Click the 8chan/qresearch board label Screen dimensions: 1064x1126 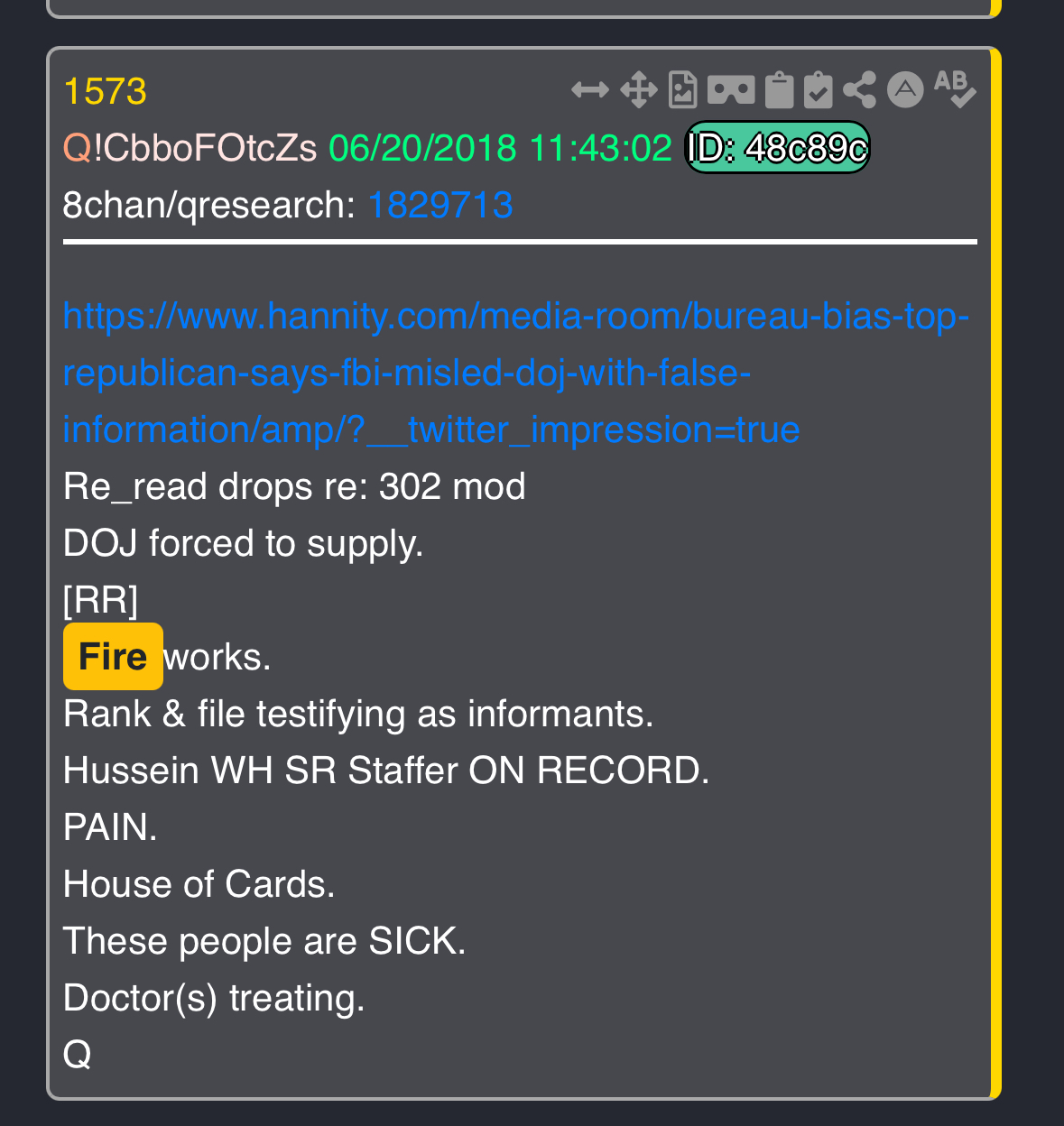[209, 206]
